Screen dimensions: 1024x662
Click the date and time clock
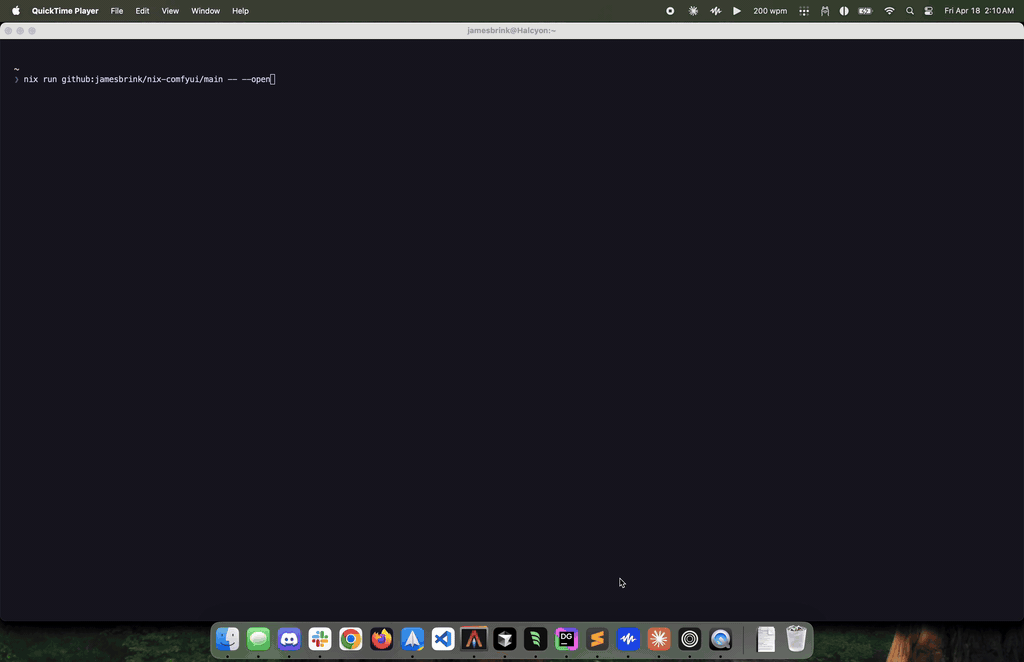click(979, 11)
